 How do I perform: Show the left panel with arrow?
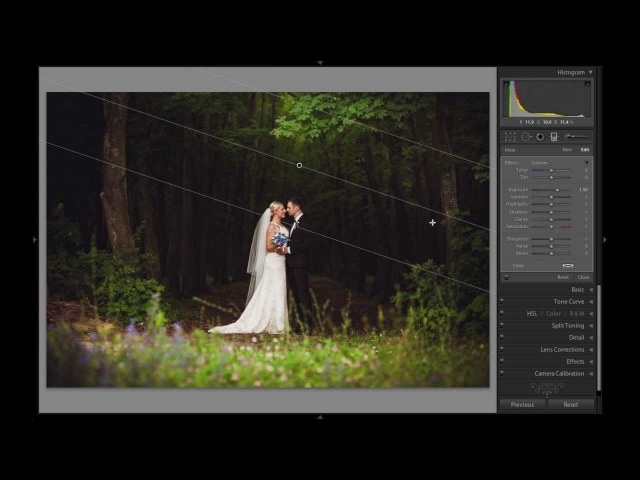[x=35, y=240]
